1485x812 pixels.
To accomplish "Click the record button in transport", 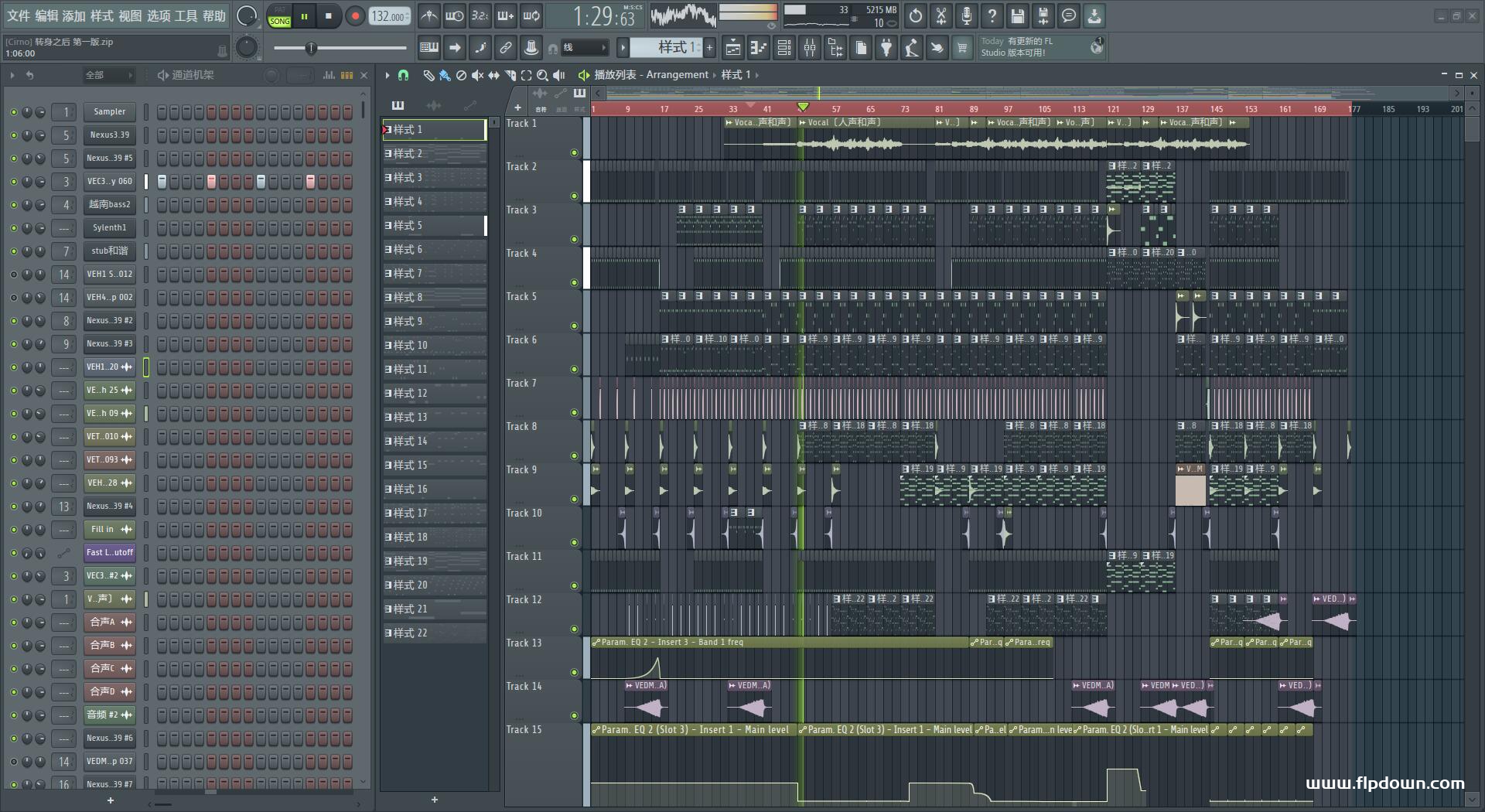I will [x=355, y=16].
